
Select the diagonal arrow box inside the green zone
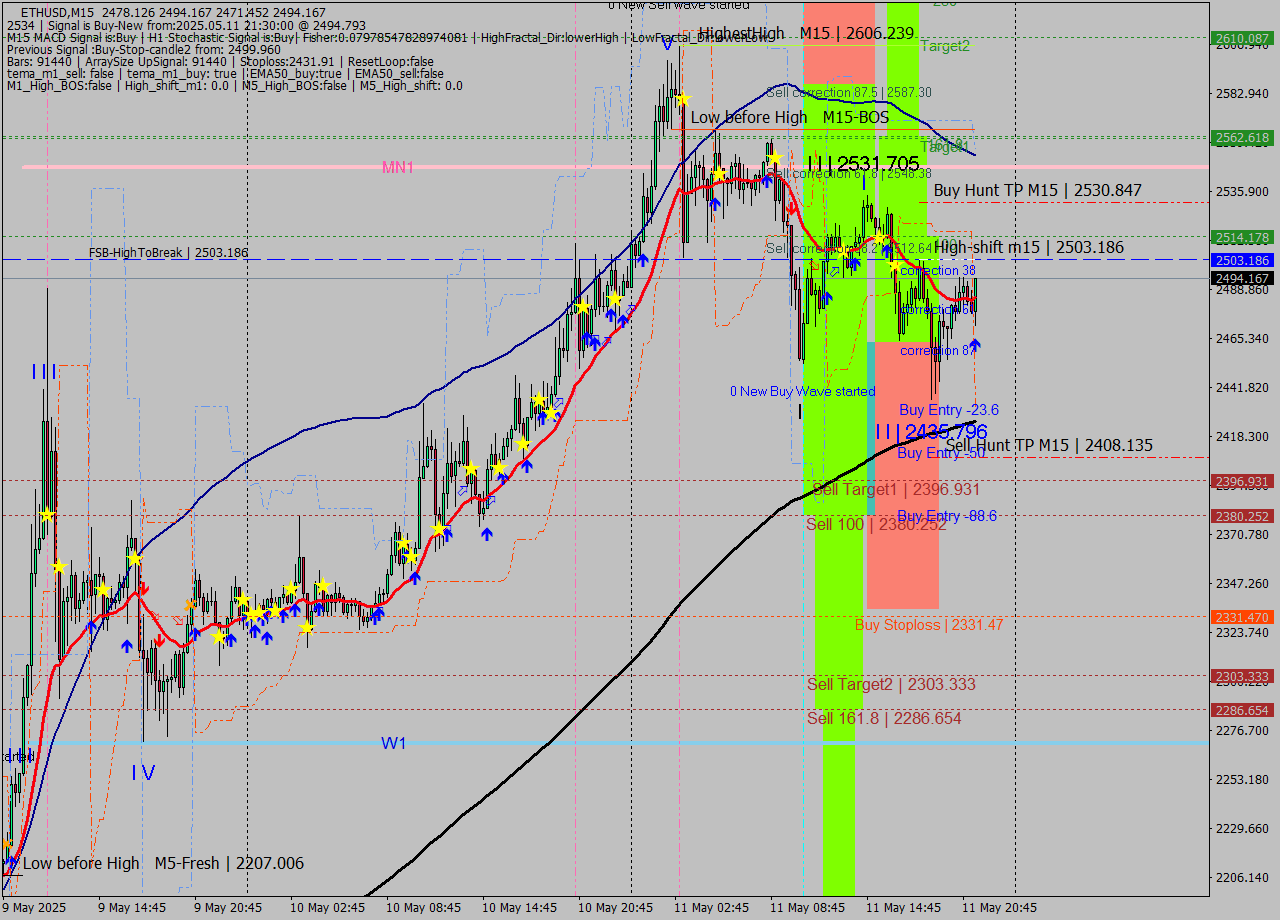click(834, 271)
